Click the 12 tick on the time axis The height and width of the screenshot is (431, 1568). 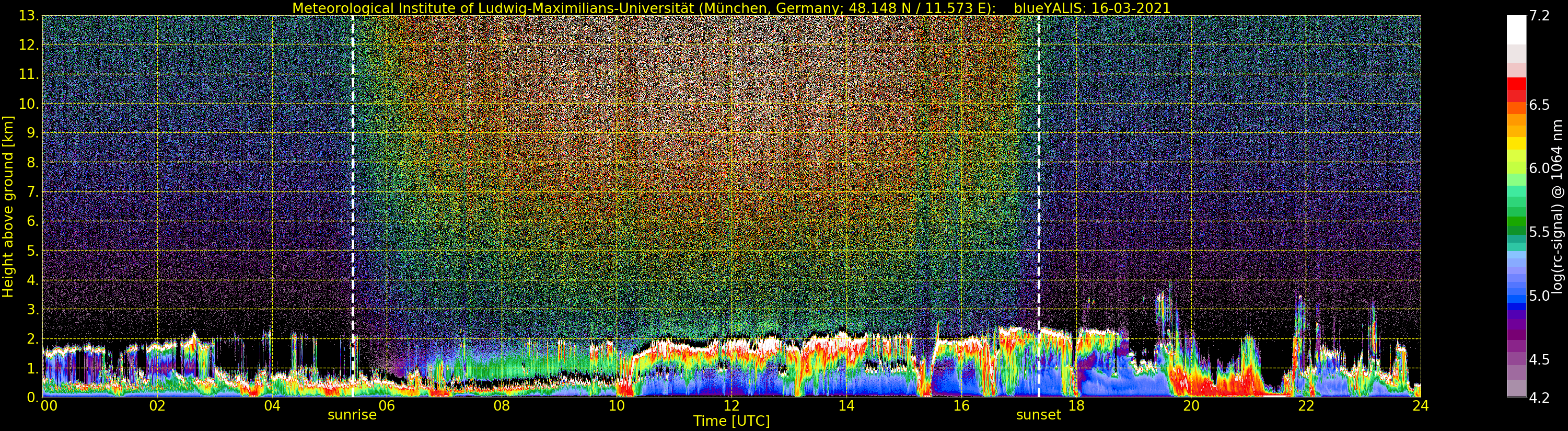click(x=731, y=406)
